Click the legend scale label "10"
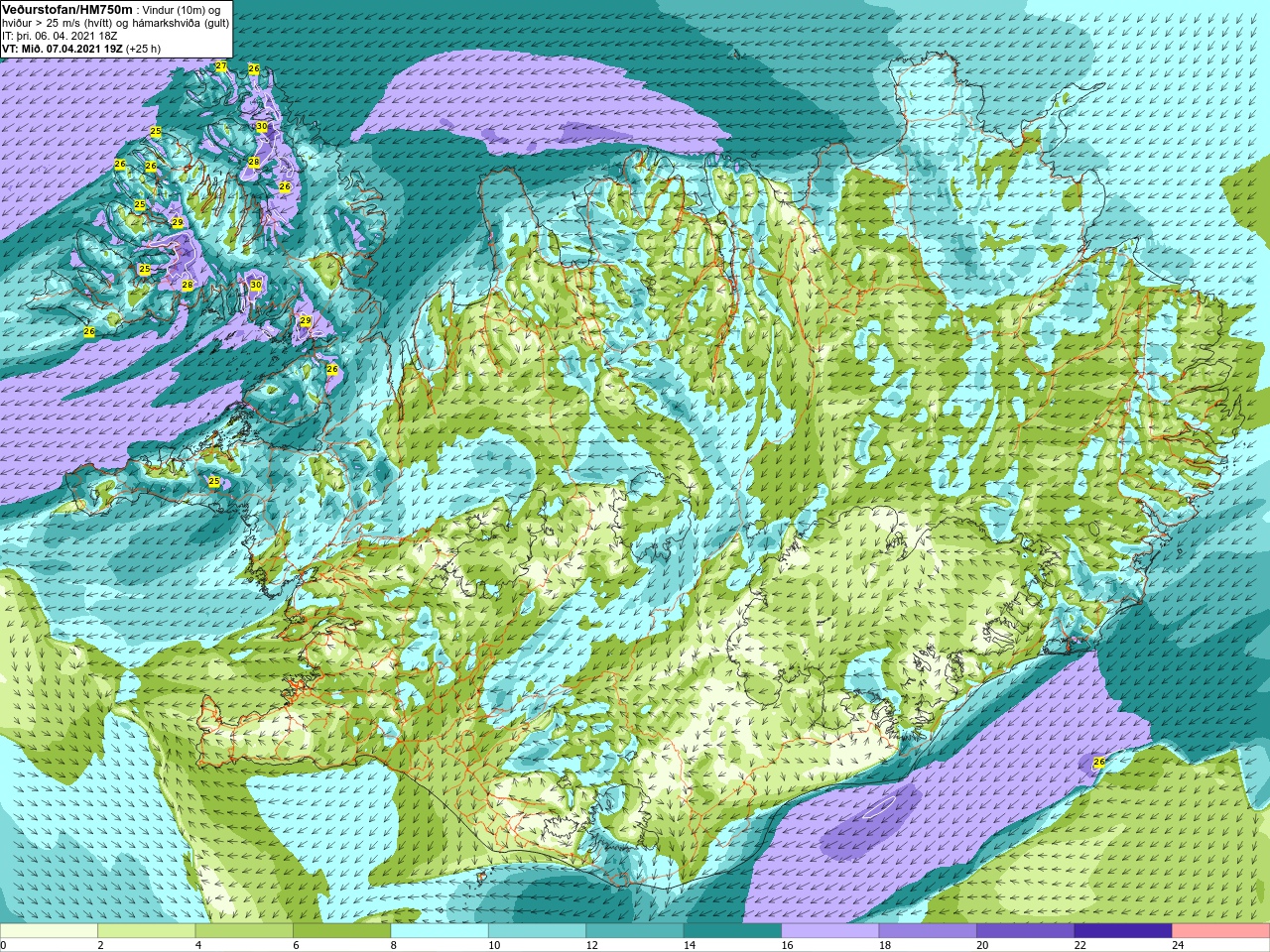Screen dimensions: 1270x952 [x=493, y=945]
